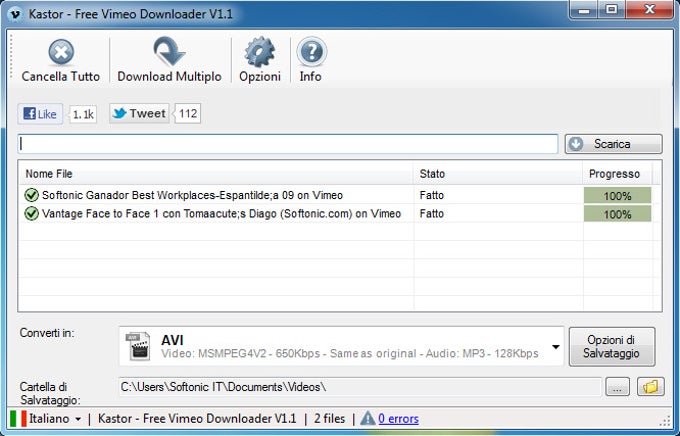
Task: Like the app on Facebook
Action: pyautogui.click(x=40, y=114)
